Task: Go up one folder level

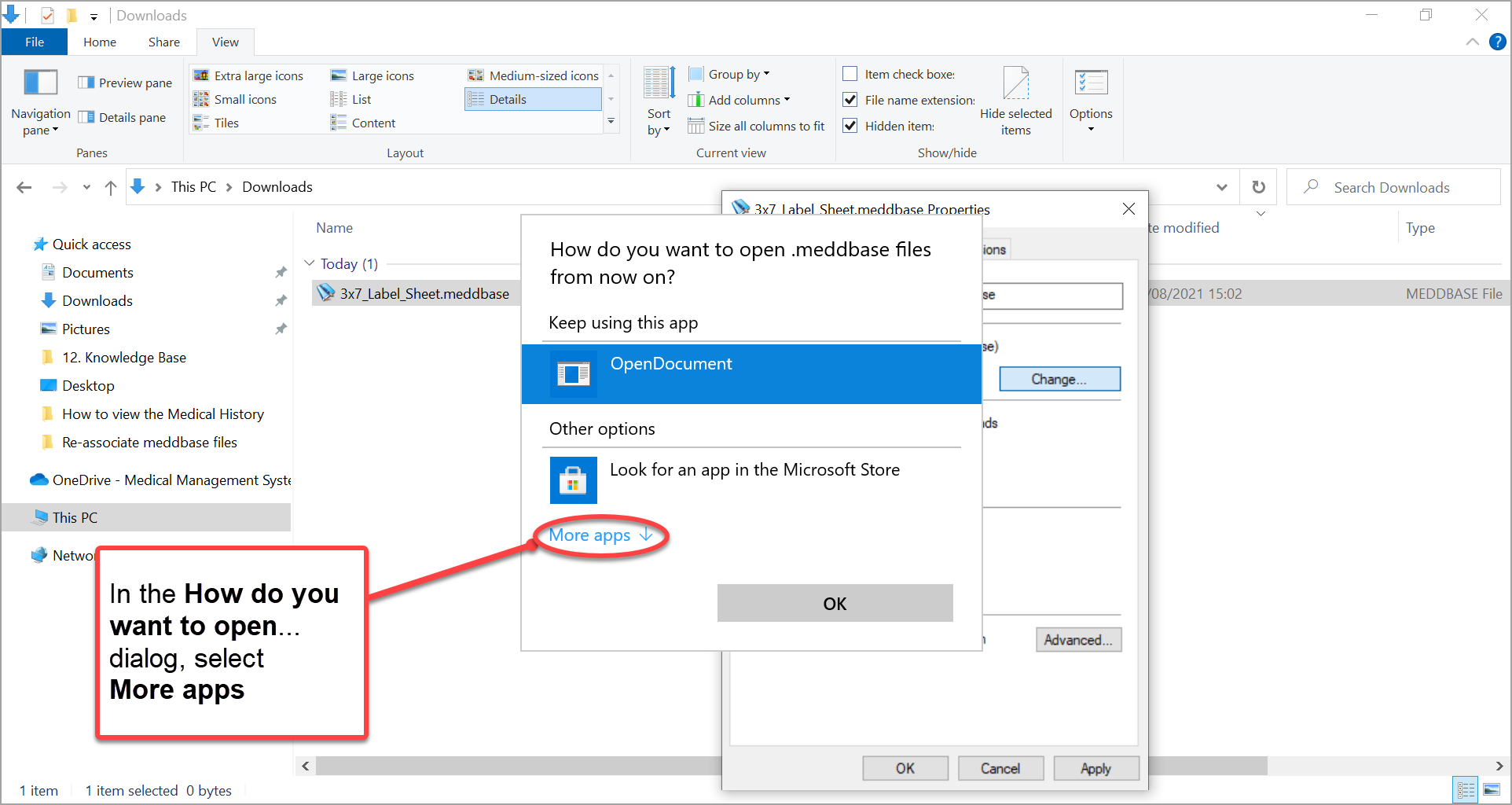Action: 111,187
